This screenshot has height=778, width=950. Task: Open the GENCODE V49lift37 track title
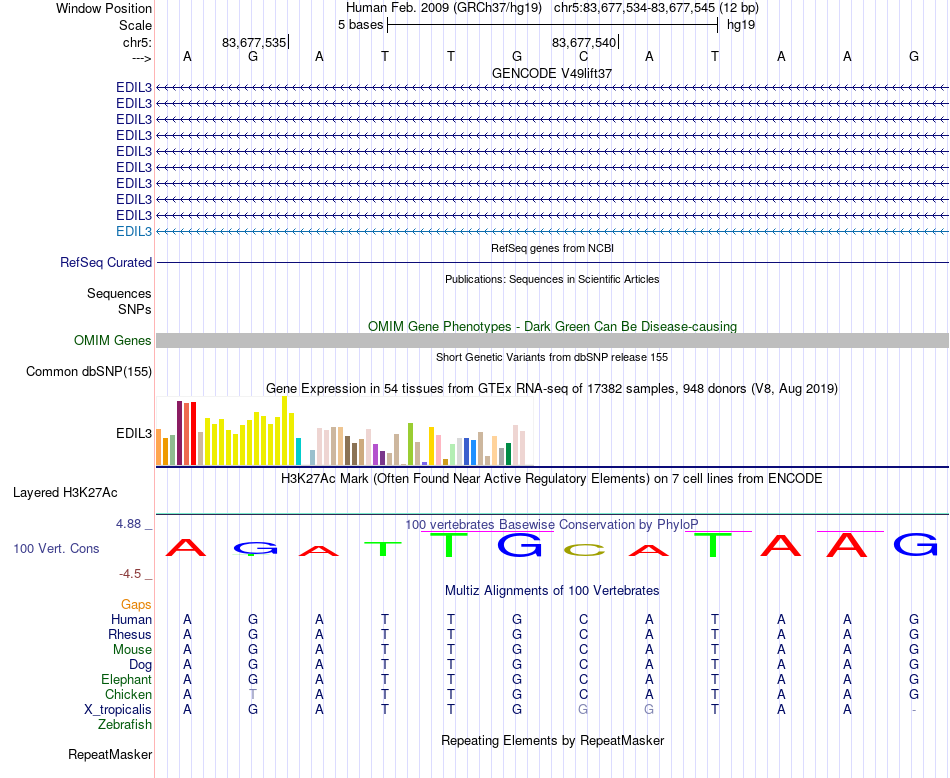tap(552, 73)
